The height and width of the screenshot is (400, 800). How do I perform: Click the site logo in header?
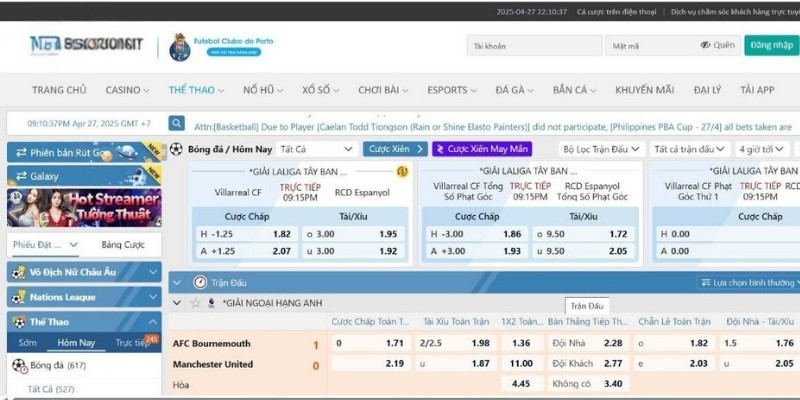click(87, 44)
